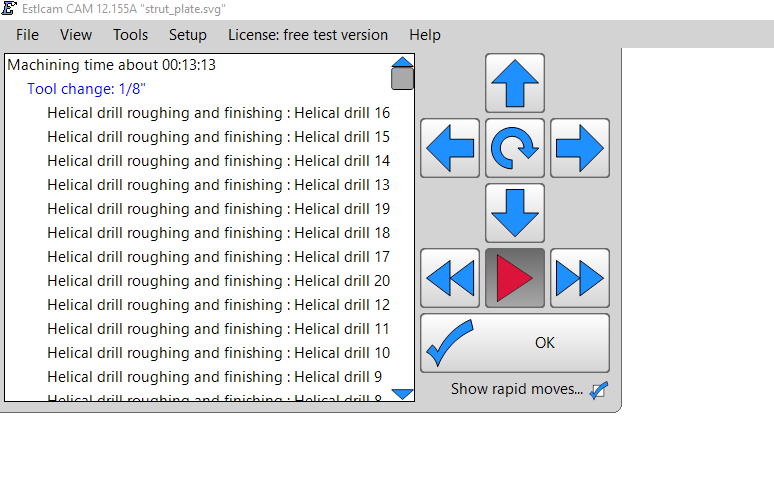The height and width of the screenshot is (498, 774).
Task: Fast forward simulation with double right arrows
Action: 580,278
